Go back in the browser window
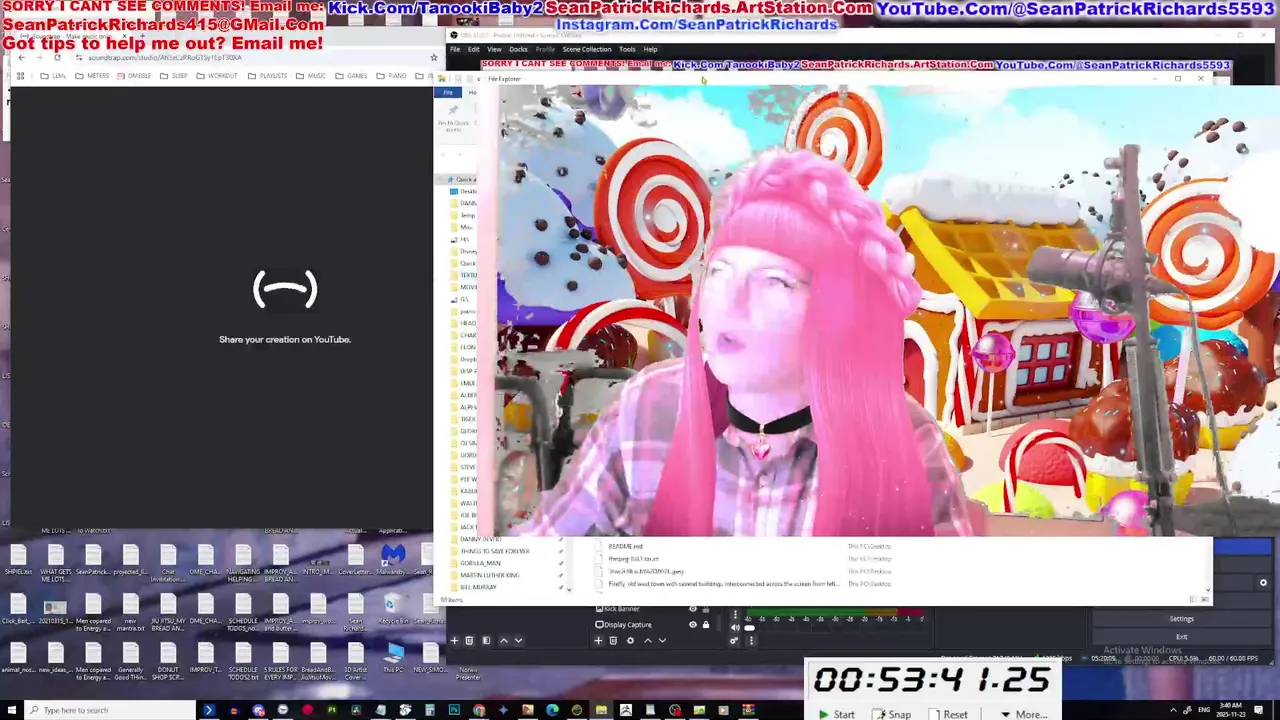The width and height of the screenshot is (1280, 720). [x=21, y=58]
